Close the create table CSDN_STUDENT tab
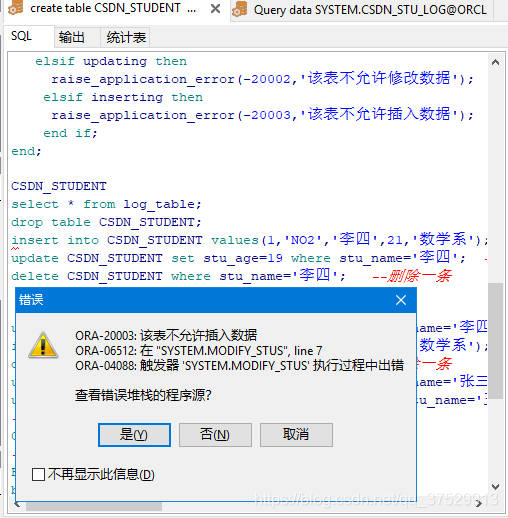Viewport: 508px width, 518px height. tap(215, 8)
